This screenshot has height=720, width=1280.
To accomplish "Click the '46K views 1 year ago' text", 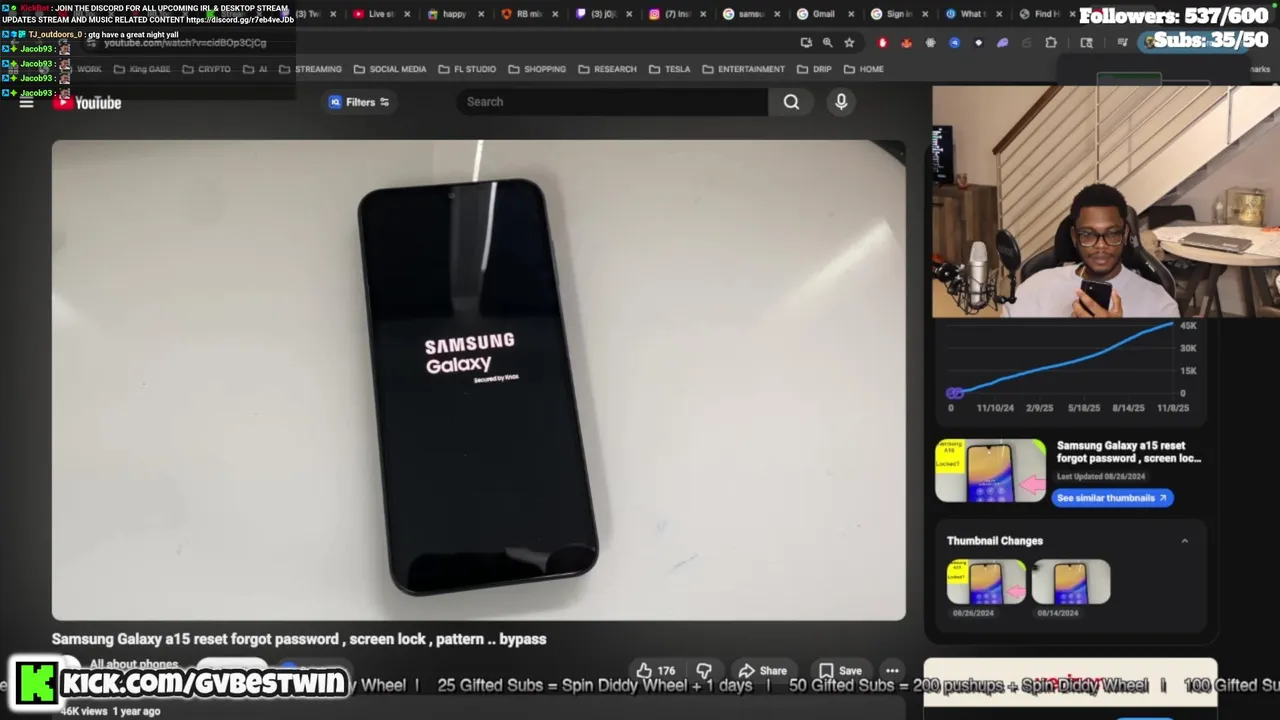I will (110, 711).
